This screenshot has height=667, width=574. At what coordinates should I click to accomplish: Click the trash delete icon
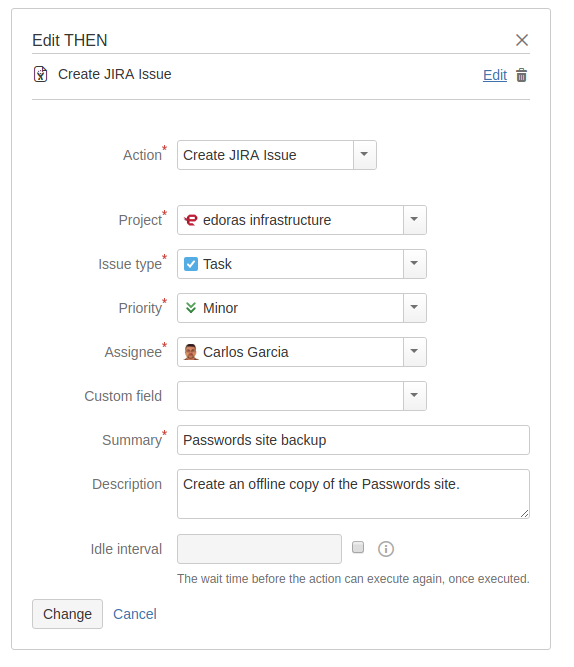coord(521,75)
